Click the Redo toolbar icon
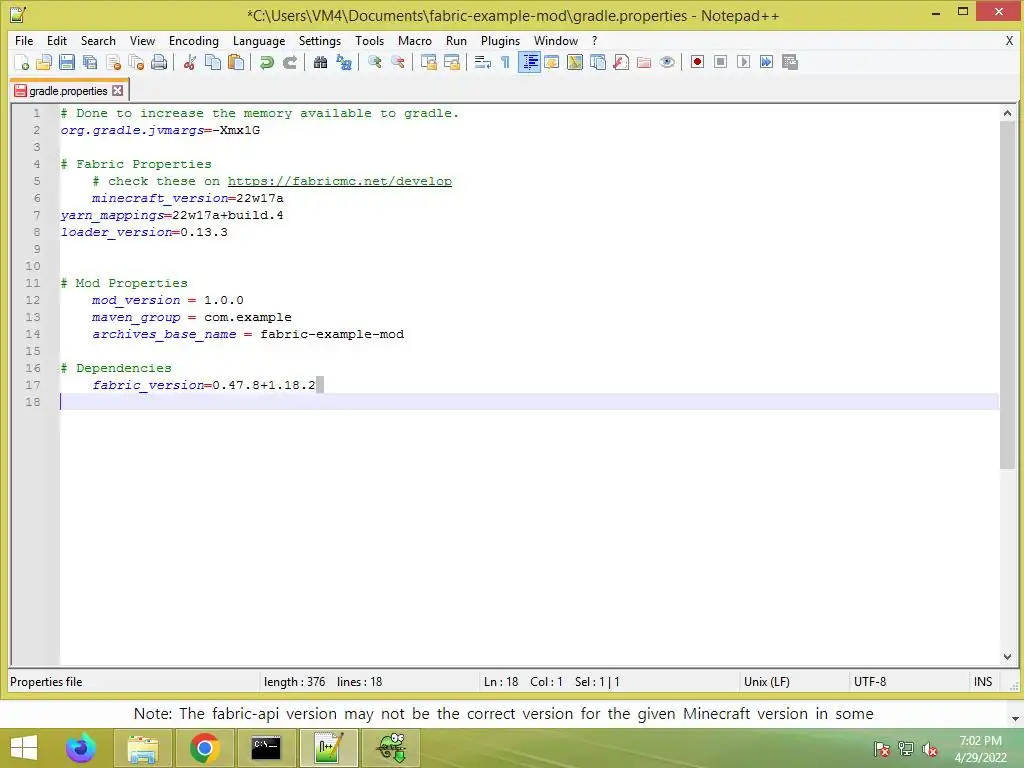 point(290,62)
